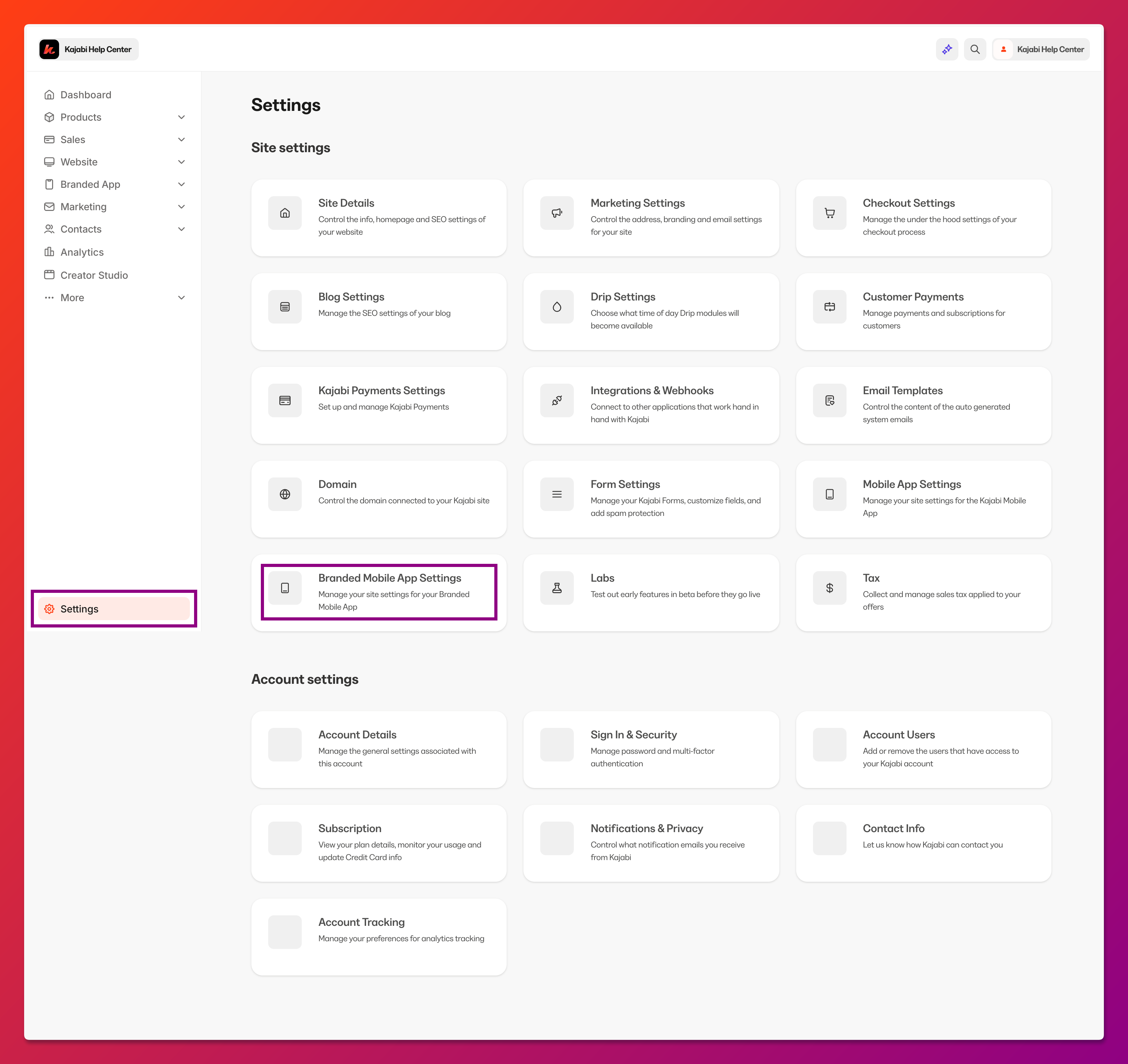Expand the More menu chevron
1128x1064 pixels.
(x=181, y=297)
